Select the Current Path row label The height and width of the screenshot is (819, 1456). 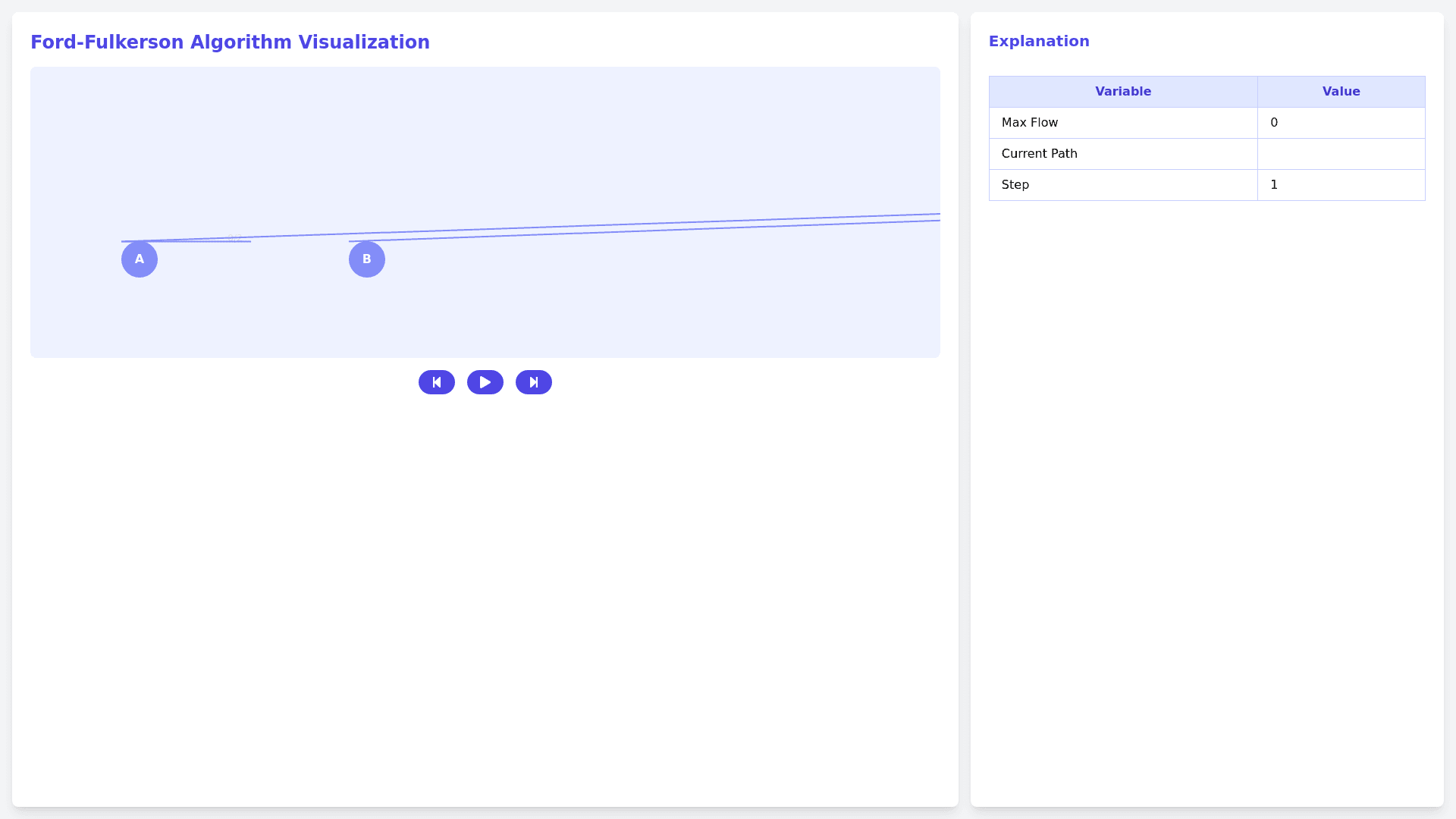[1039, 154]
